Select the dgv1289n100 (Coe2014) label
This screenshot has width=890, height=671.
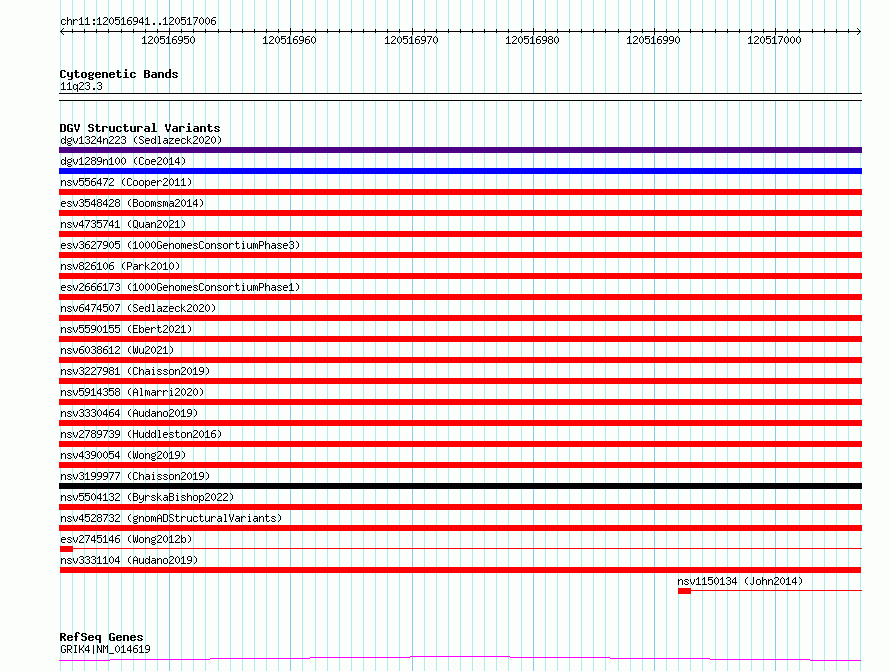[123, 161]
